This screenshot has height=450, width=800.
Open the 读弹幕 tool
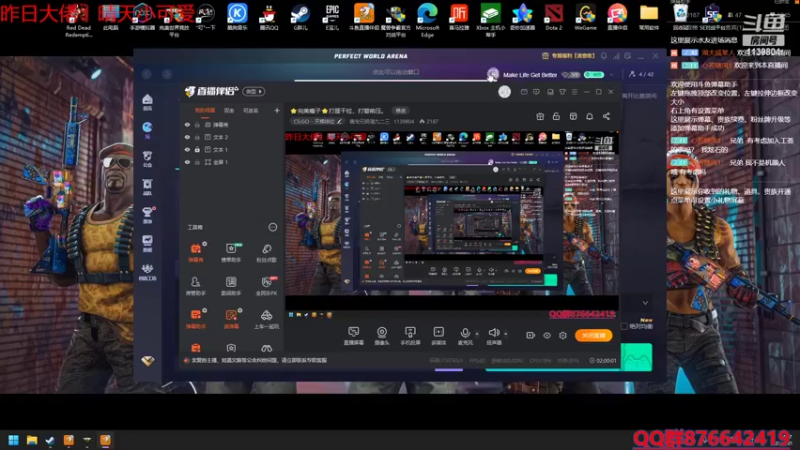point(231,318)
